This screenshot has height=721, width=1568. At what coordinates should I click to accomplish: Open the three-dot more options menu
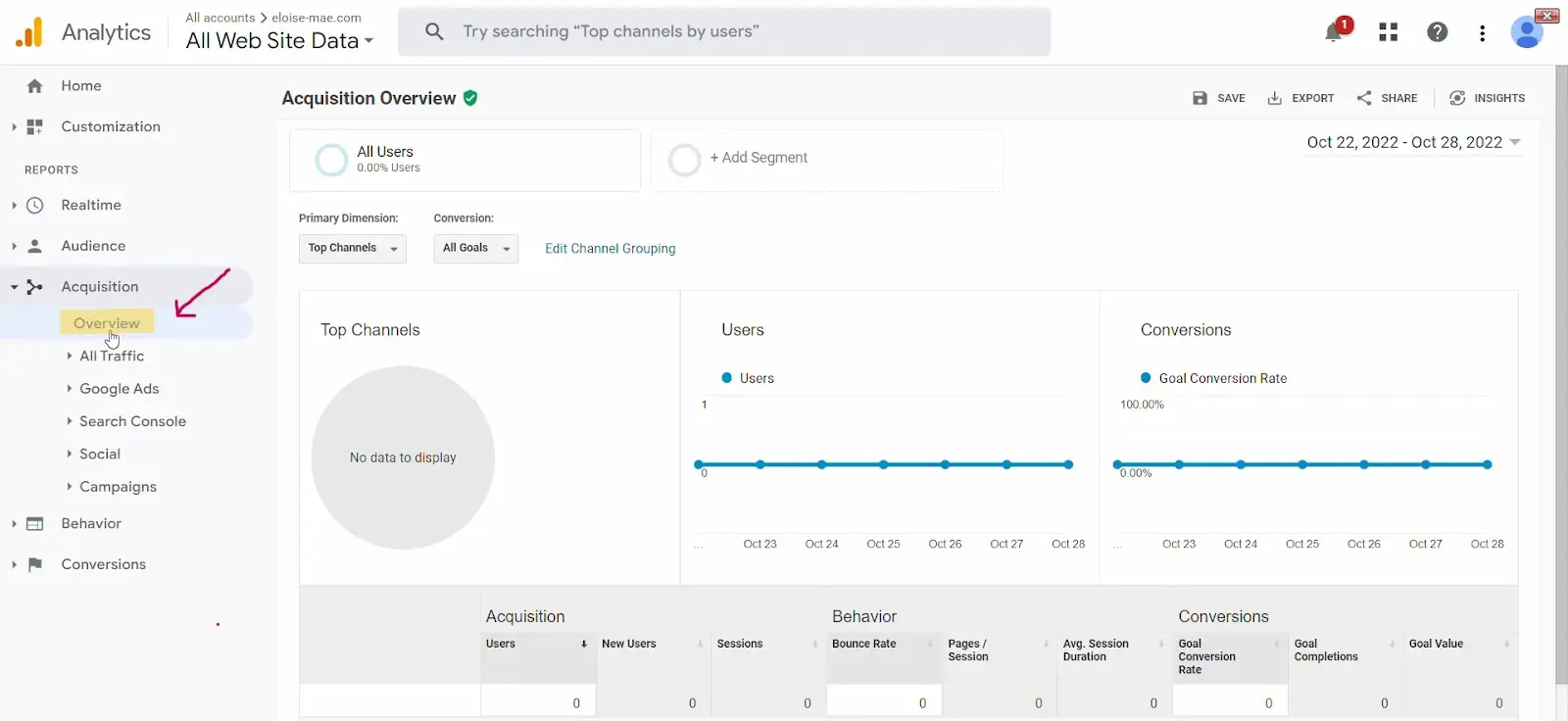click(1482, 33)
